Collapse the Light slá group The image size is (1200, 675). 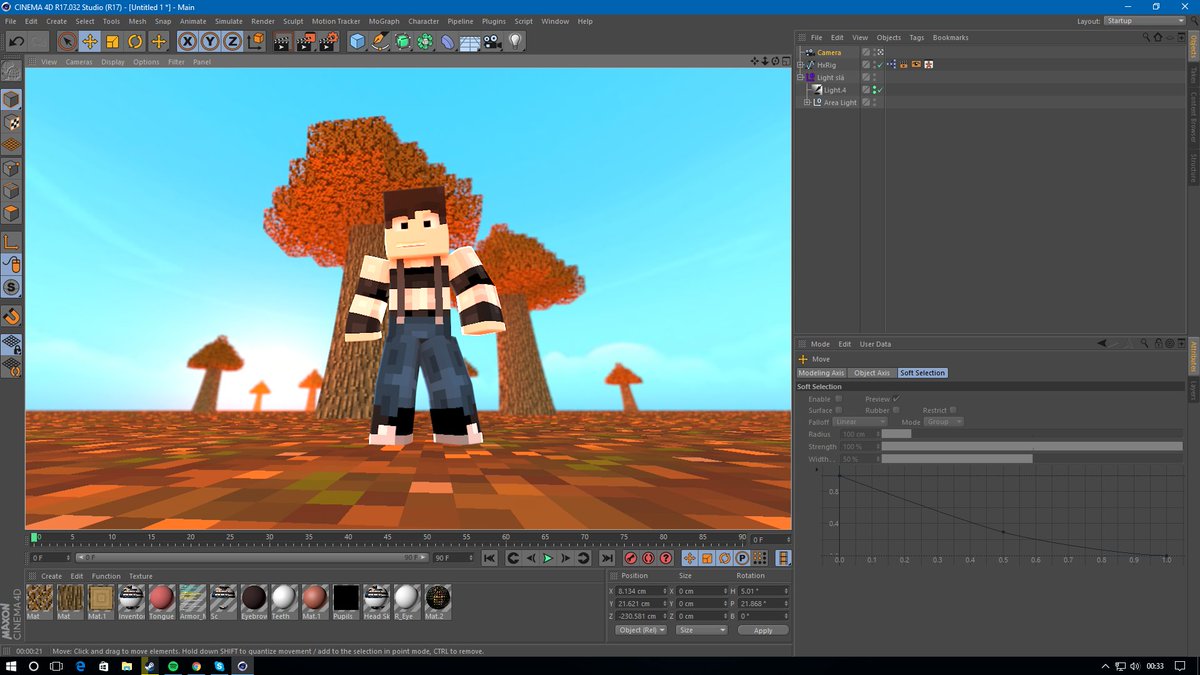coord(801,77)
